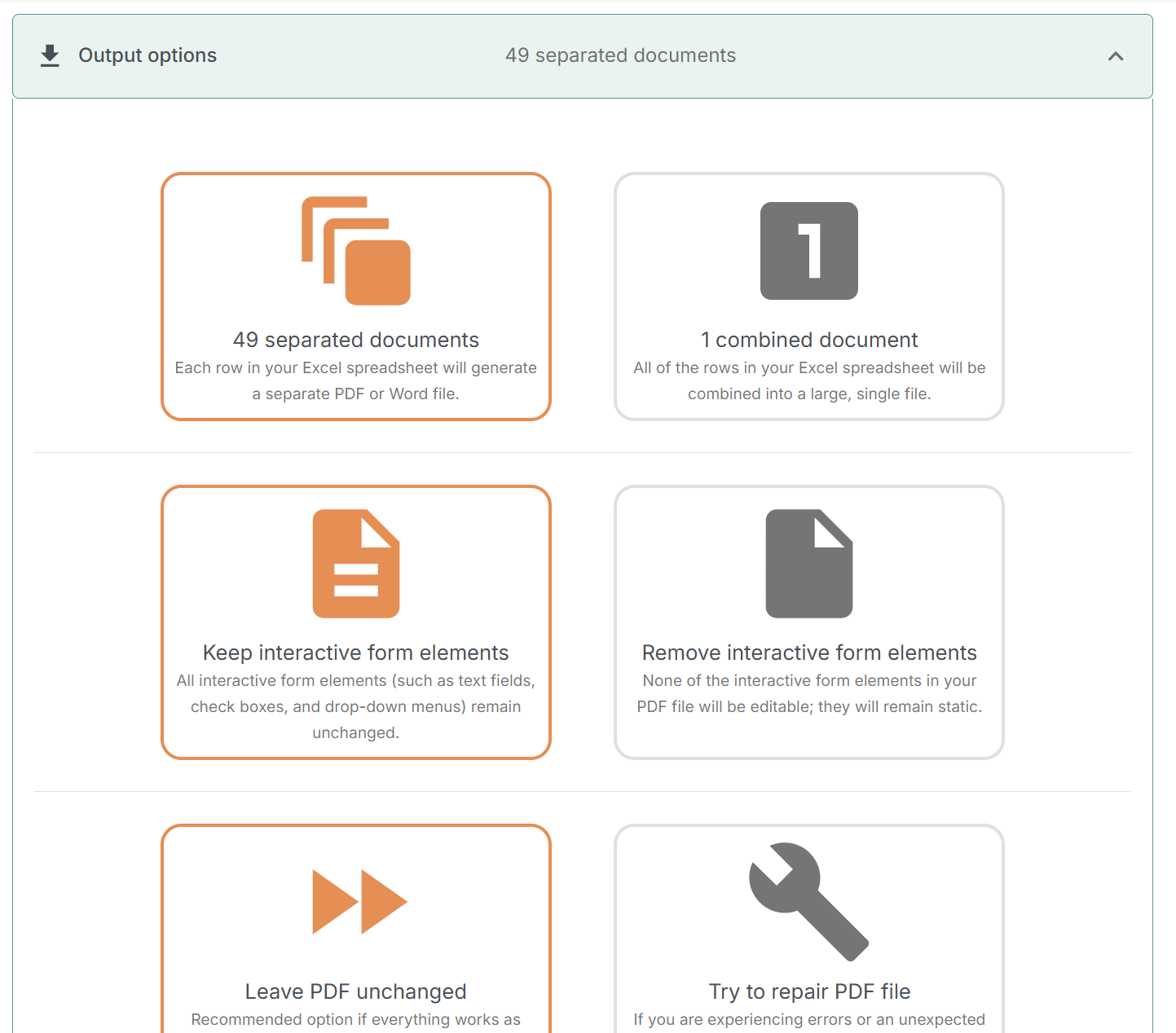The image size is (1176, 1033).
Task: Choose 'Remove interactive form elements' option title
Action: tap(808, 653)
